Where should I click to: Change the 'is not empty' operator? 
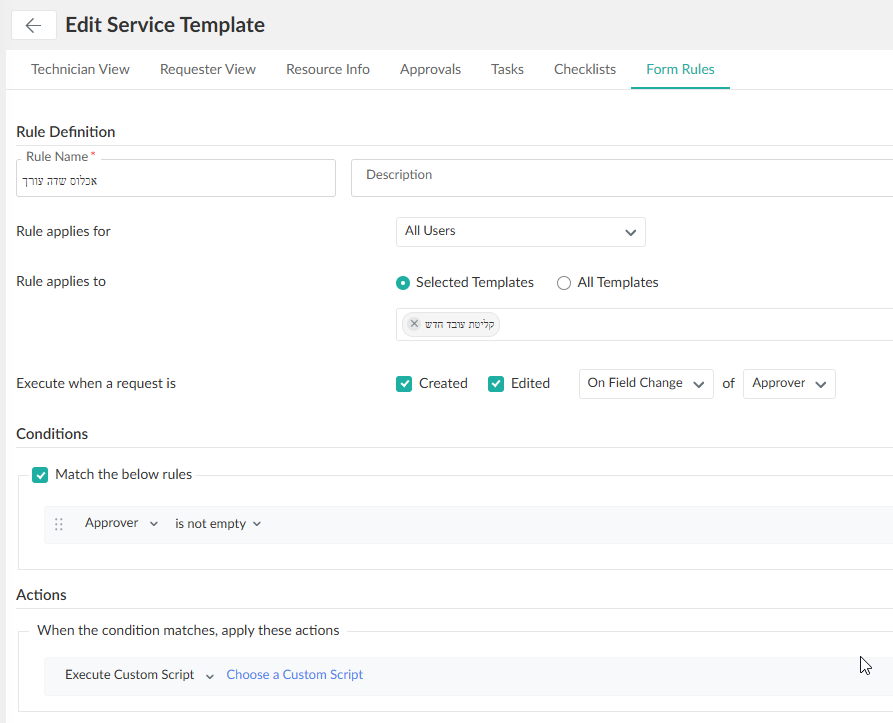(x=217, y=524)
